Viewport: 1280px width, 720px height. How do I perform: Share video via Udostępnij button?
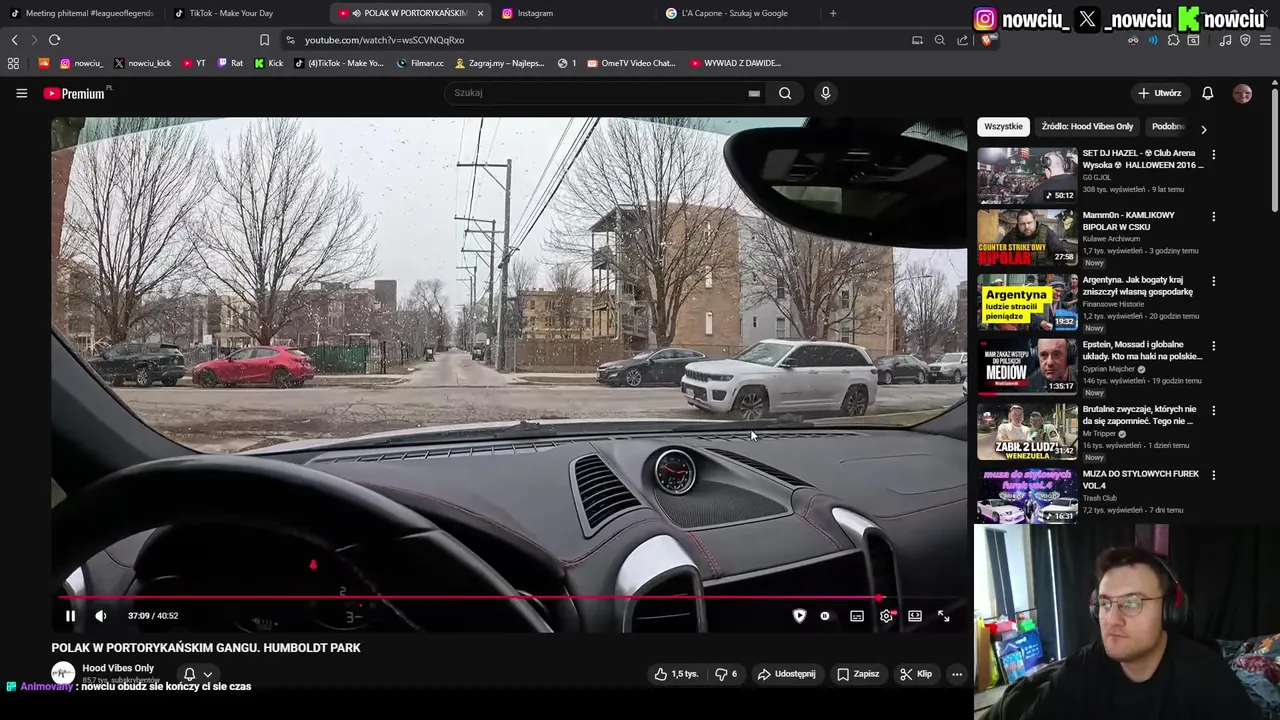787,674
